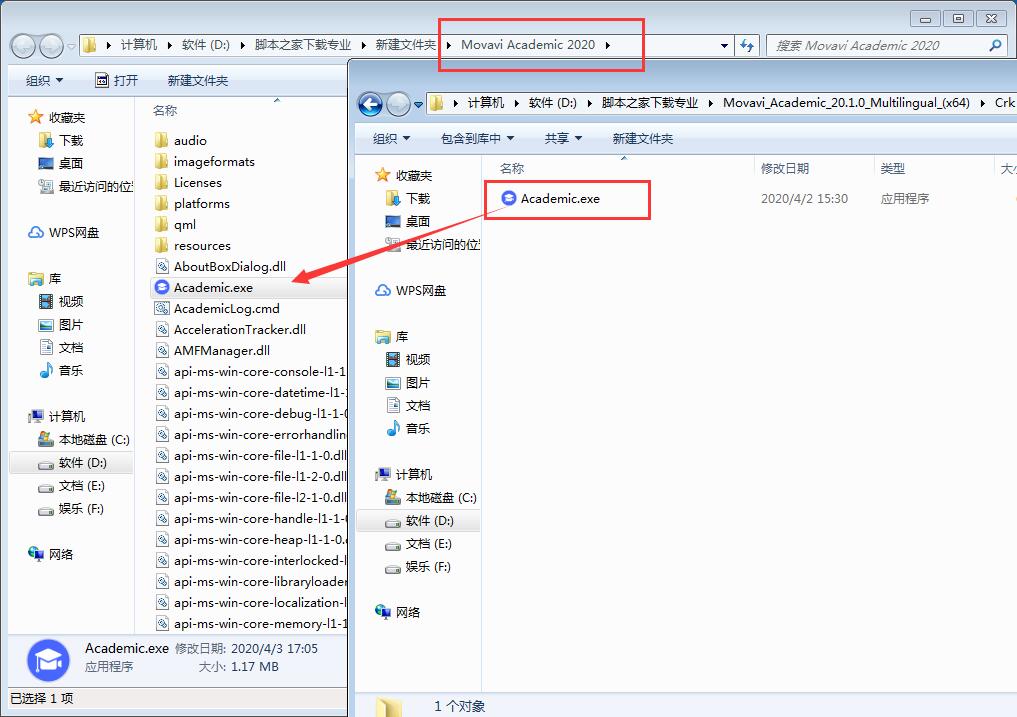Sort by 修改日期 column header
This screenshot has height=717, width=1017.
(785, 169)
